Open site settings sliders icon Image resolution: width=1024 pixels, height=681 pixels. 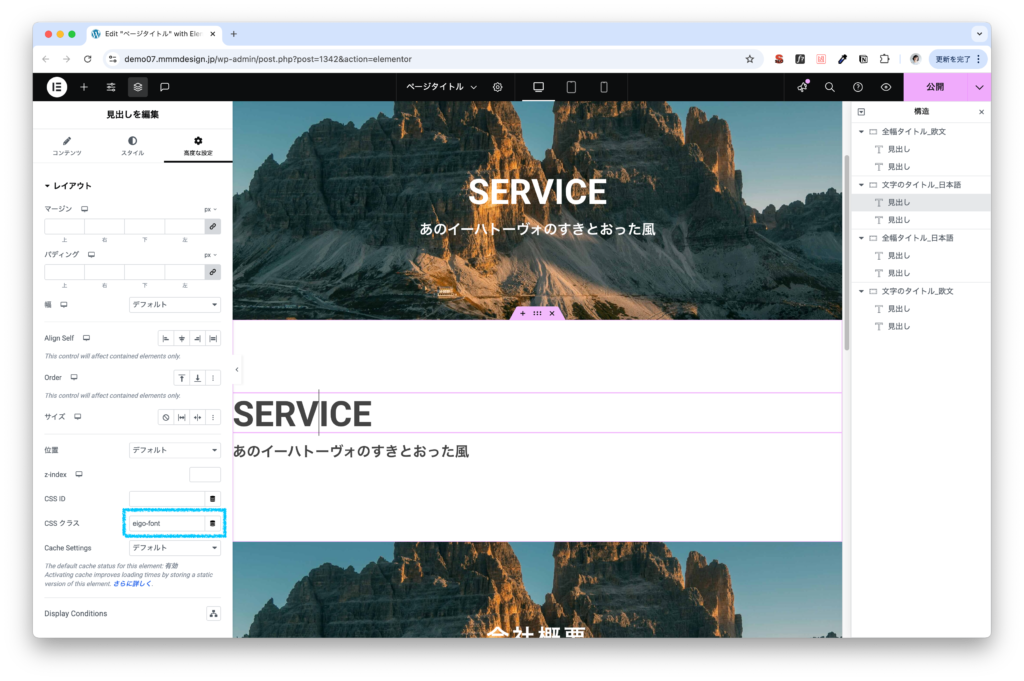[111, 87]
